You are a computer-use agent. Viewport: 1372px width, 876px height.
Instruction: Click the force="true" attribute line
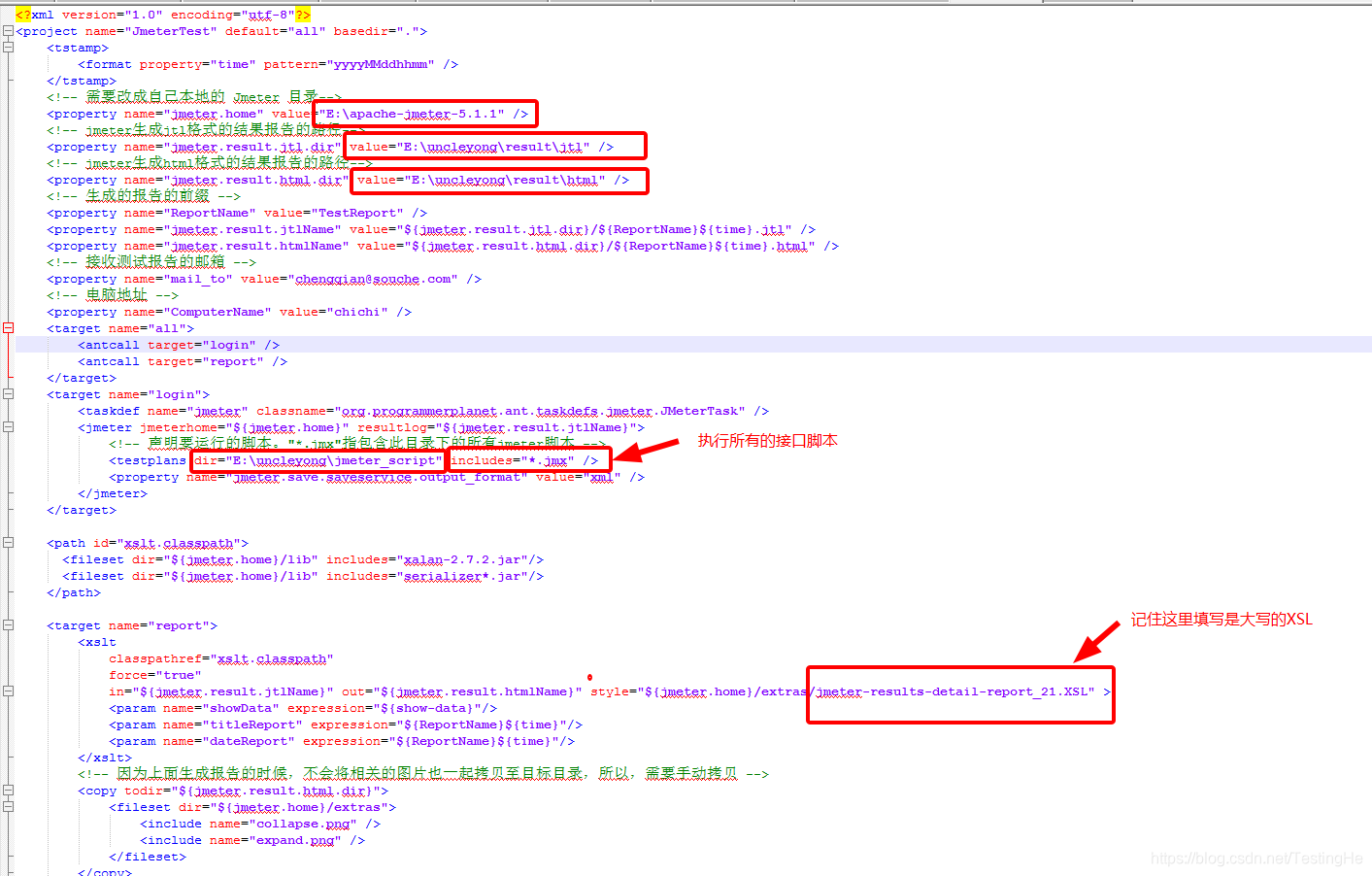click(155, 675)
